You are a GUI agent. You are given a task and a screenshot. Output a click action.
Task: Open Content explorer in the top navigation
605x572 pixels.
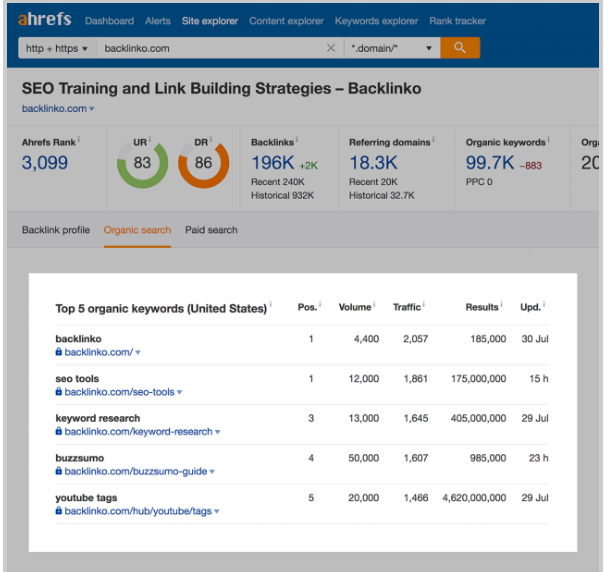pos(286,21)
